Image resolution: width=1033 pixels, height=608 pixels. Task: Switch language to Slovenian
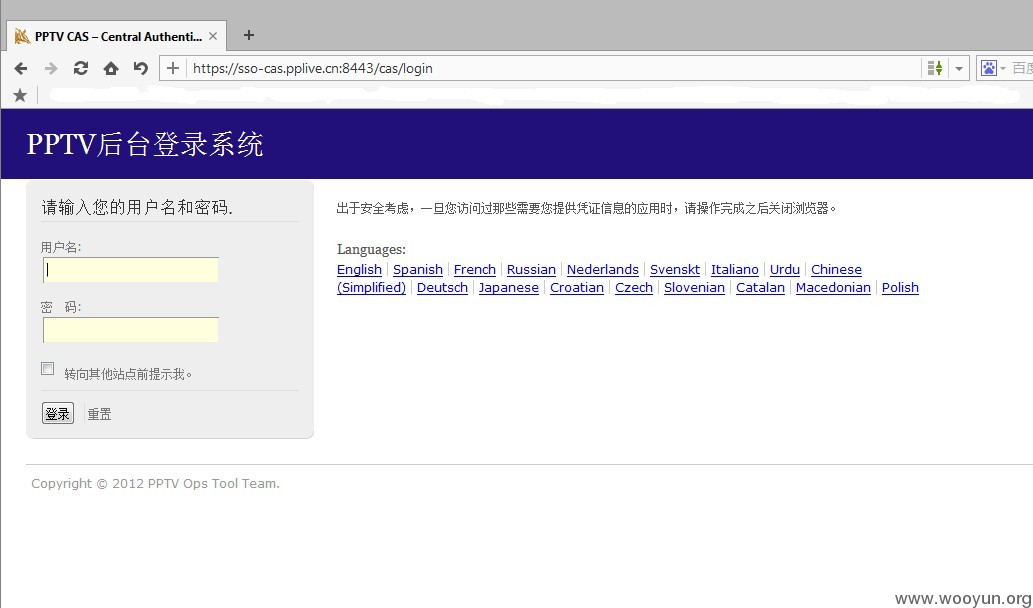tap(694, 288)
